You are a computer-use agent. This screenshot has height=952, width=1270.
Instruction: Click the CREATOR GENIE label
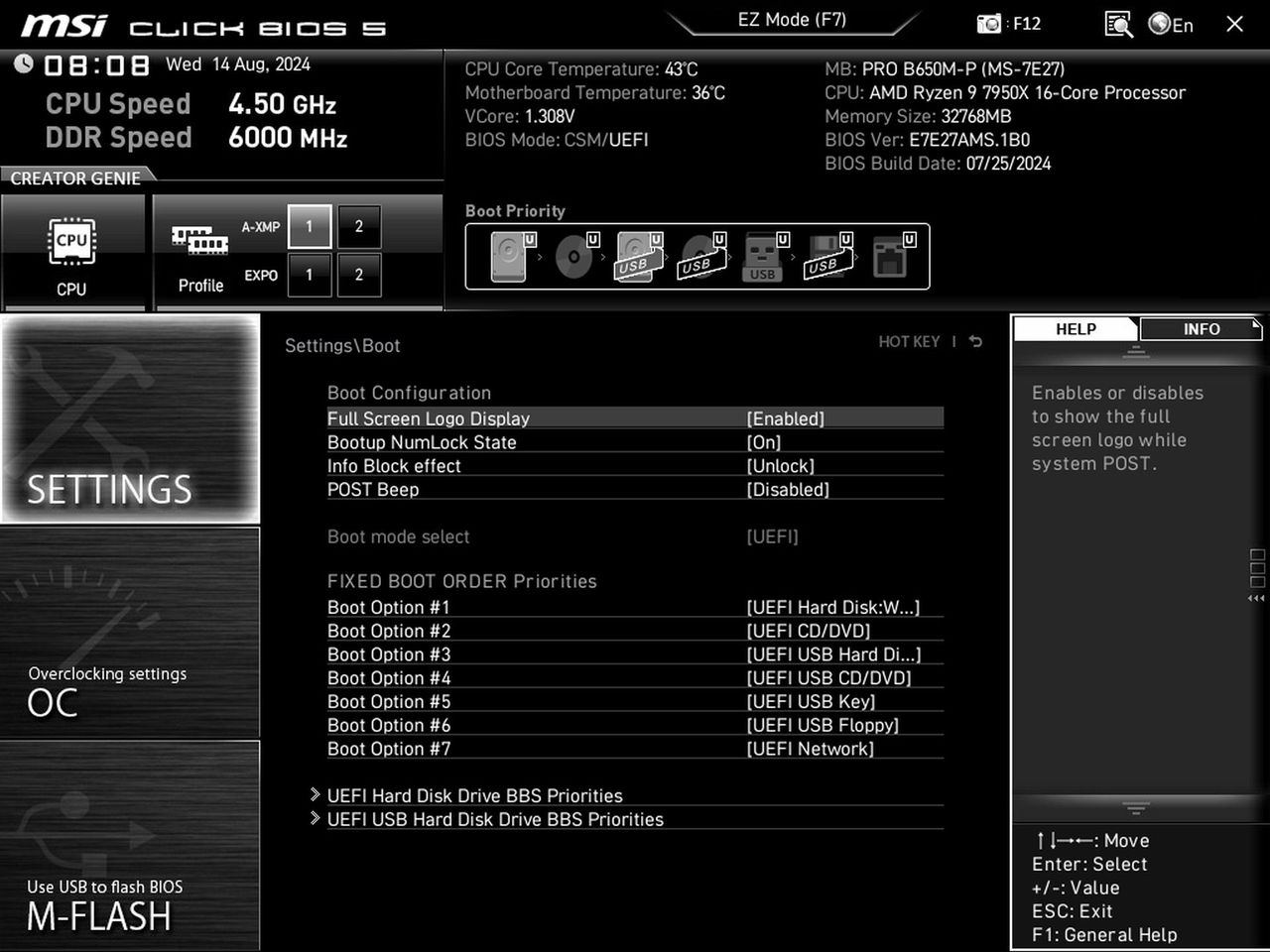click(75, 178)
